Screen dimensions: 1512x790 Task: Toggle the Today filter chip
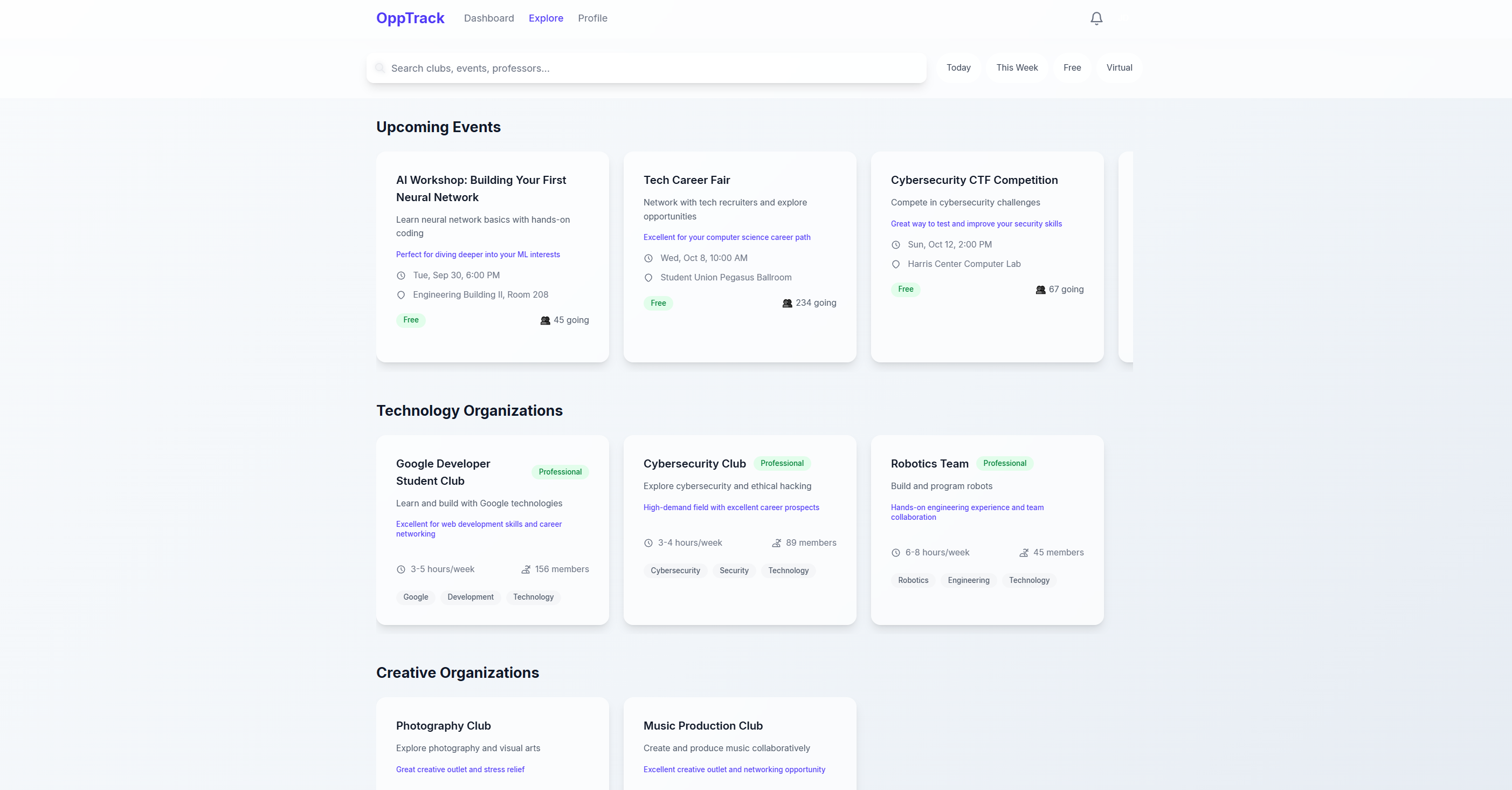[958, 67]
